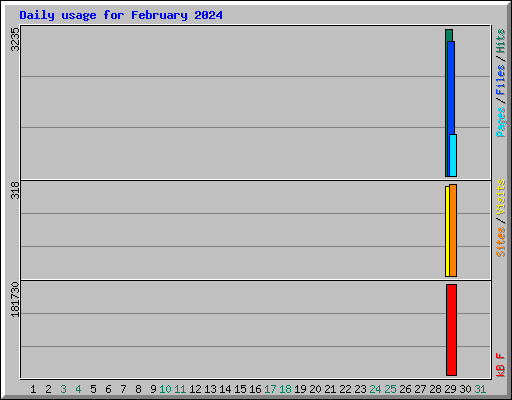Click day number 8 on x-axis
Viewport: 512px width, 400px height.
(138, 389)
